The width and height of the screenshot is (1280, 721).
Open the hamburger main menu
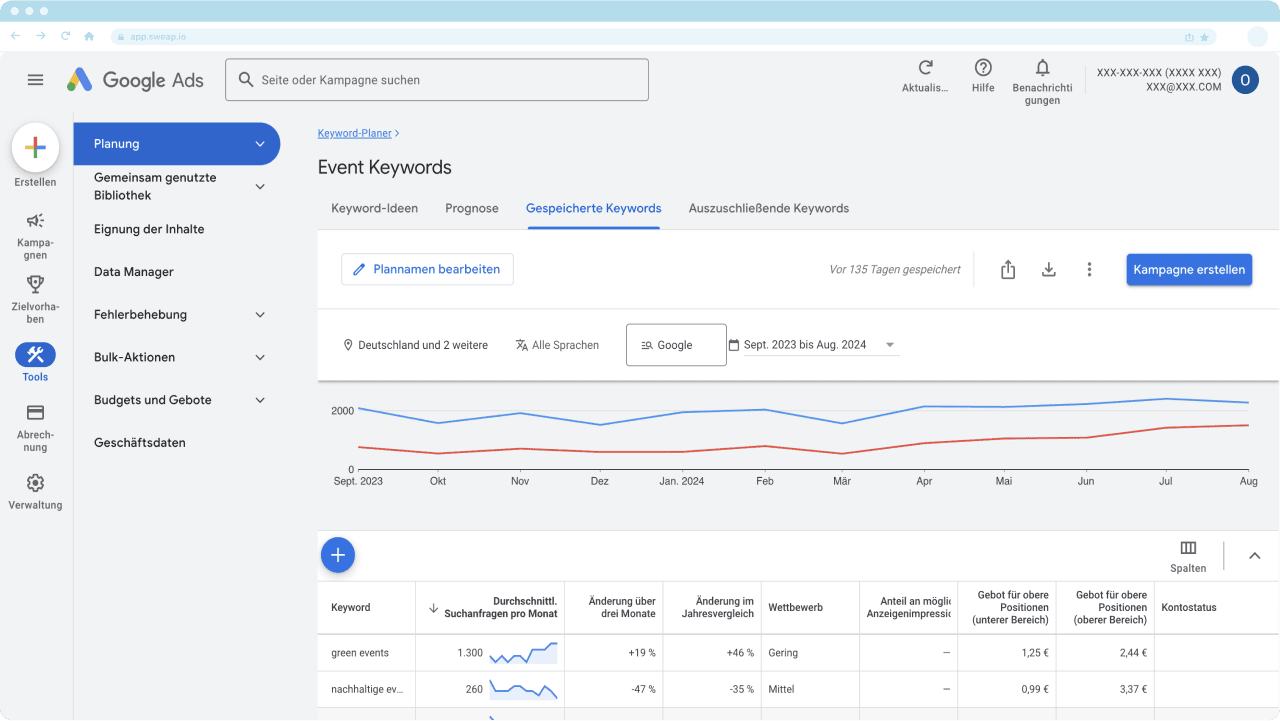pyautogui.click(x=36, y=80)
